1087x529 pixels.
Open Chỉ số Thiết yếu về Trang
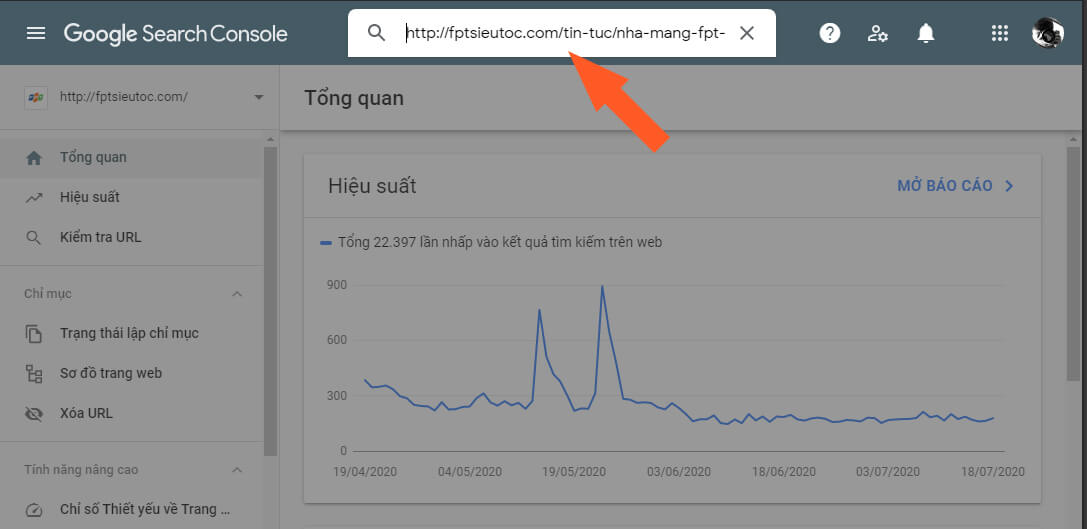coord(132,510)
